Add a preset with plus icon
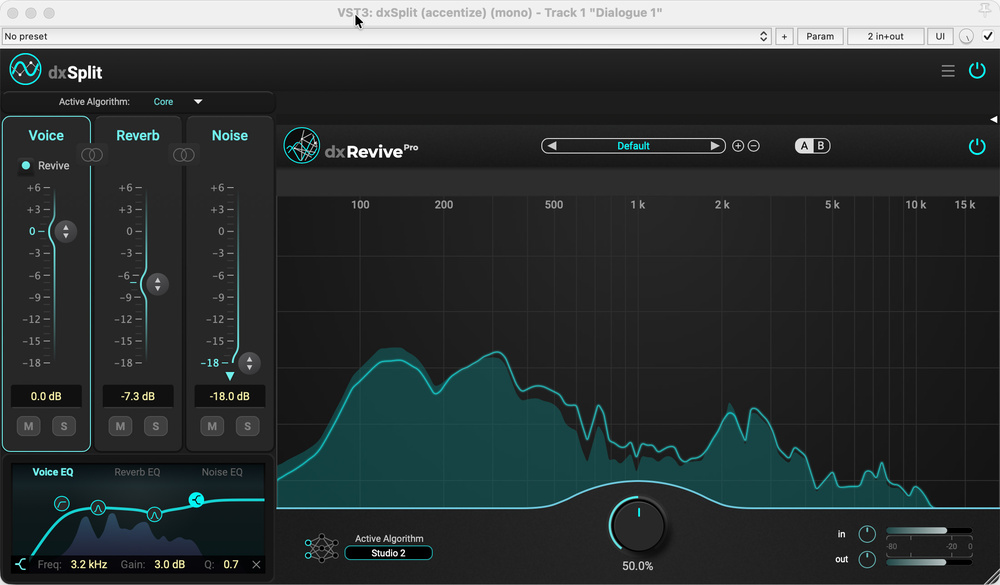 pos(738,146)
